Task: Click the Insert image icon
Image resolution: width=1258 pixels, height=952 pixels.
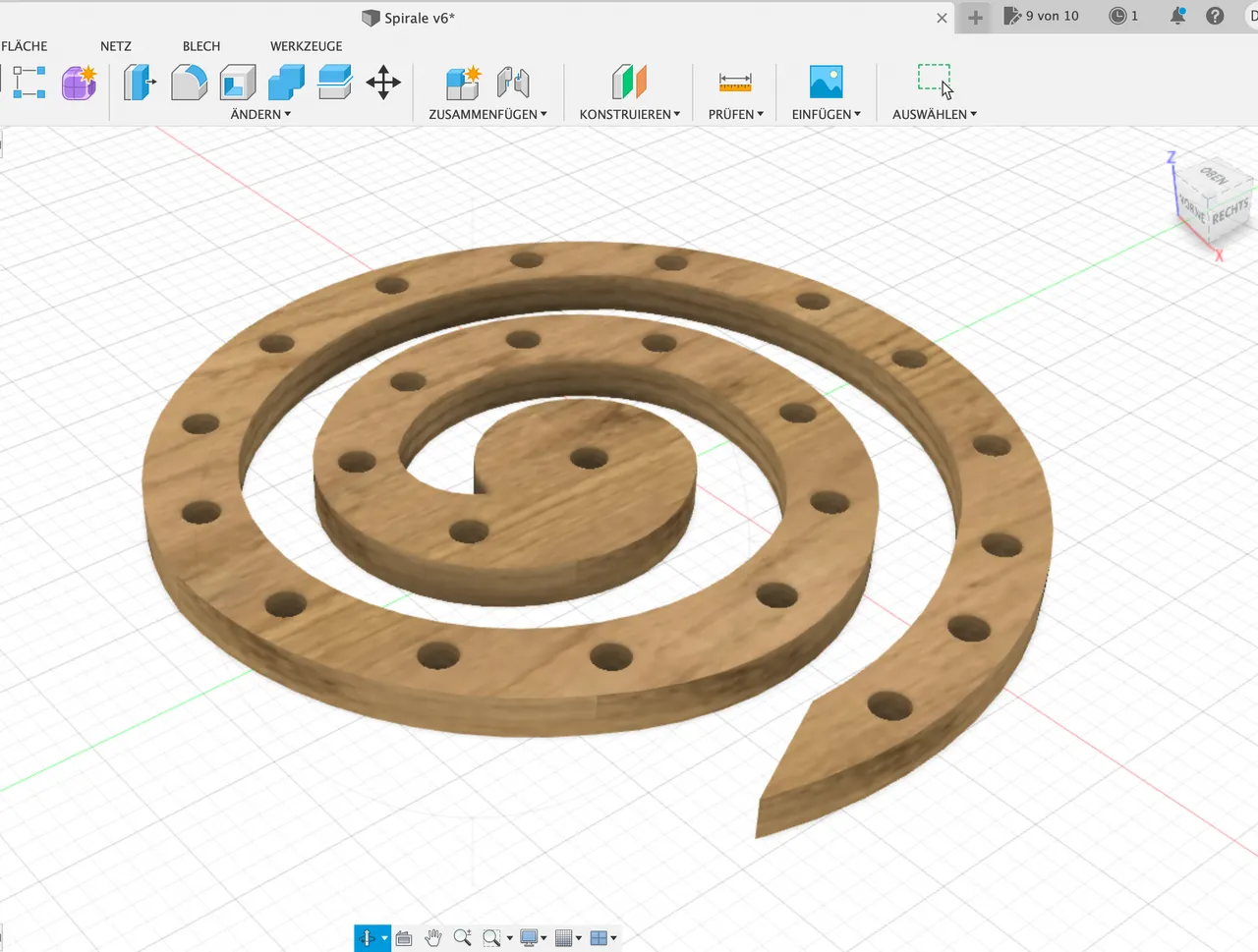Action: (x=826, y=82)
